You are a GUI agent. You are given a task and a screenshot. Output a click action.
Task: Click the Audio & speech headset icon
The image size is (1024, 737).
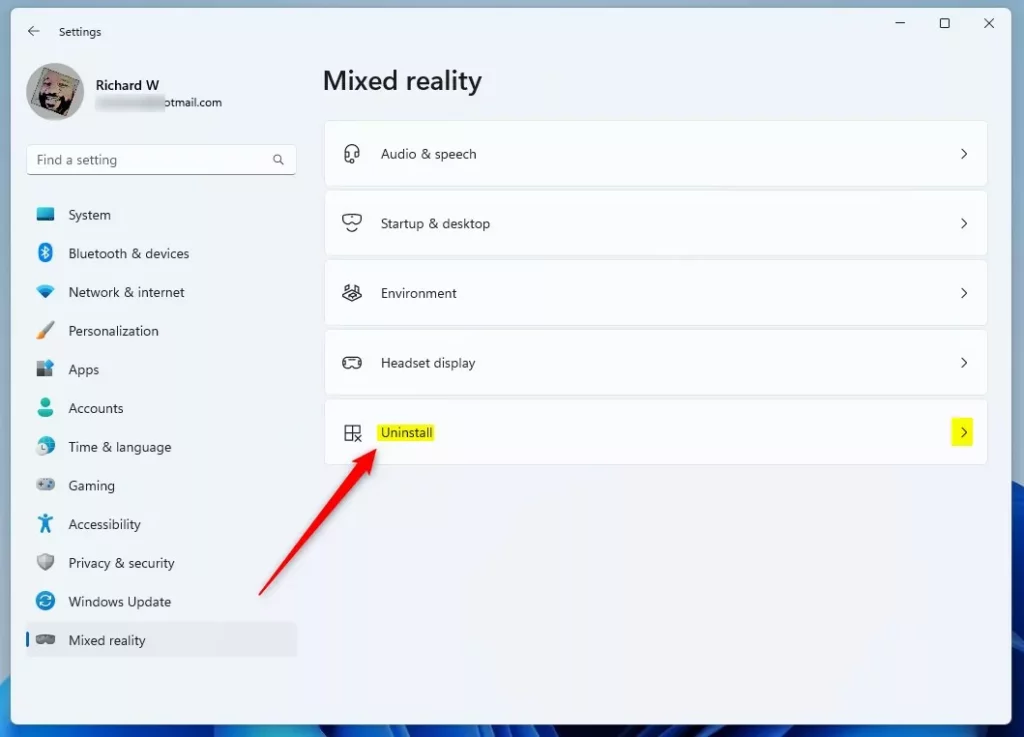coord(351,154)
